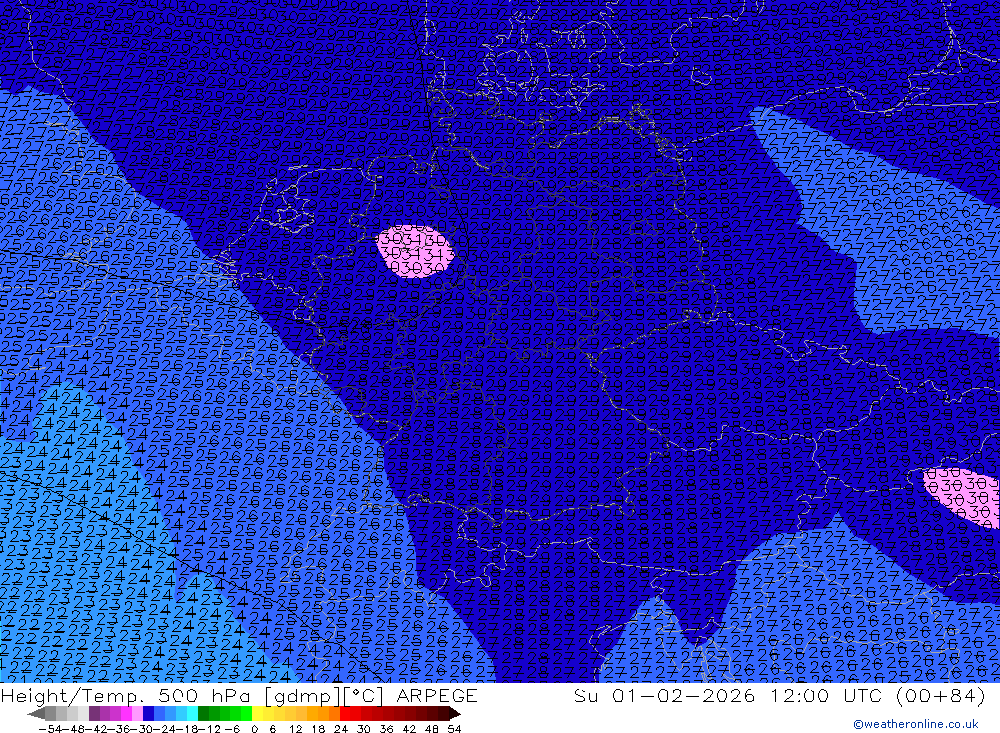This screenshot has width=1000, height=733.
Task: Select the bright red legend swatch above 24
Action: [344, 713]
